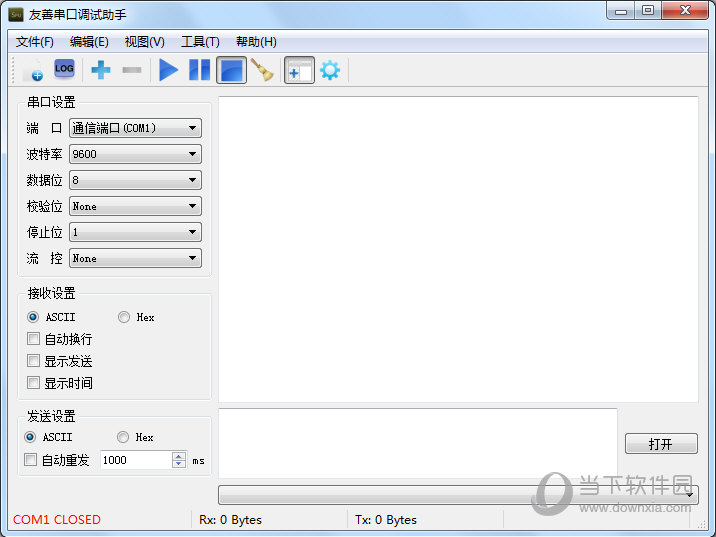Click the blue stop square icon
Image resolution: width=716 pixels, height=537 pixels.
pos(231,70)
